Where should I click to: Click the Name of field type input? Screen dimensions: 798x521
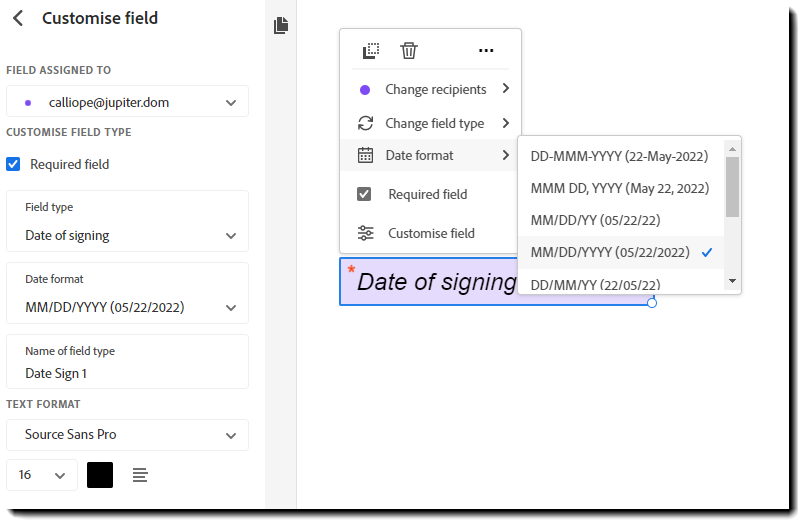[127, 373]
